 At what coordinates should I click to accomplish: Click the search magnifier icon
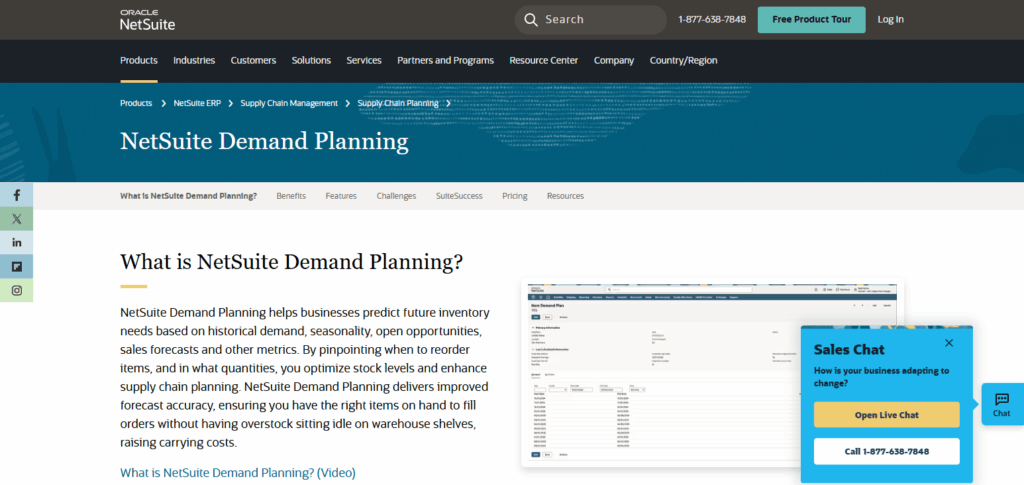[x=531, y=20]
